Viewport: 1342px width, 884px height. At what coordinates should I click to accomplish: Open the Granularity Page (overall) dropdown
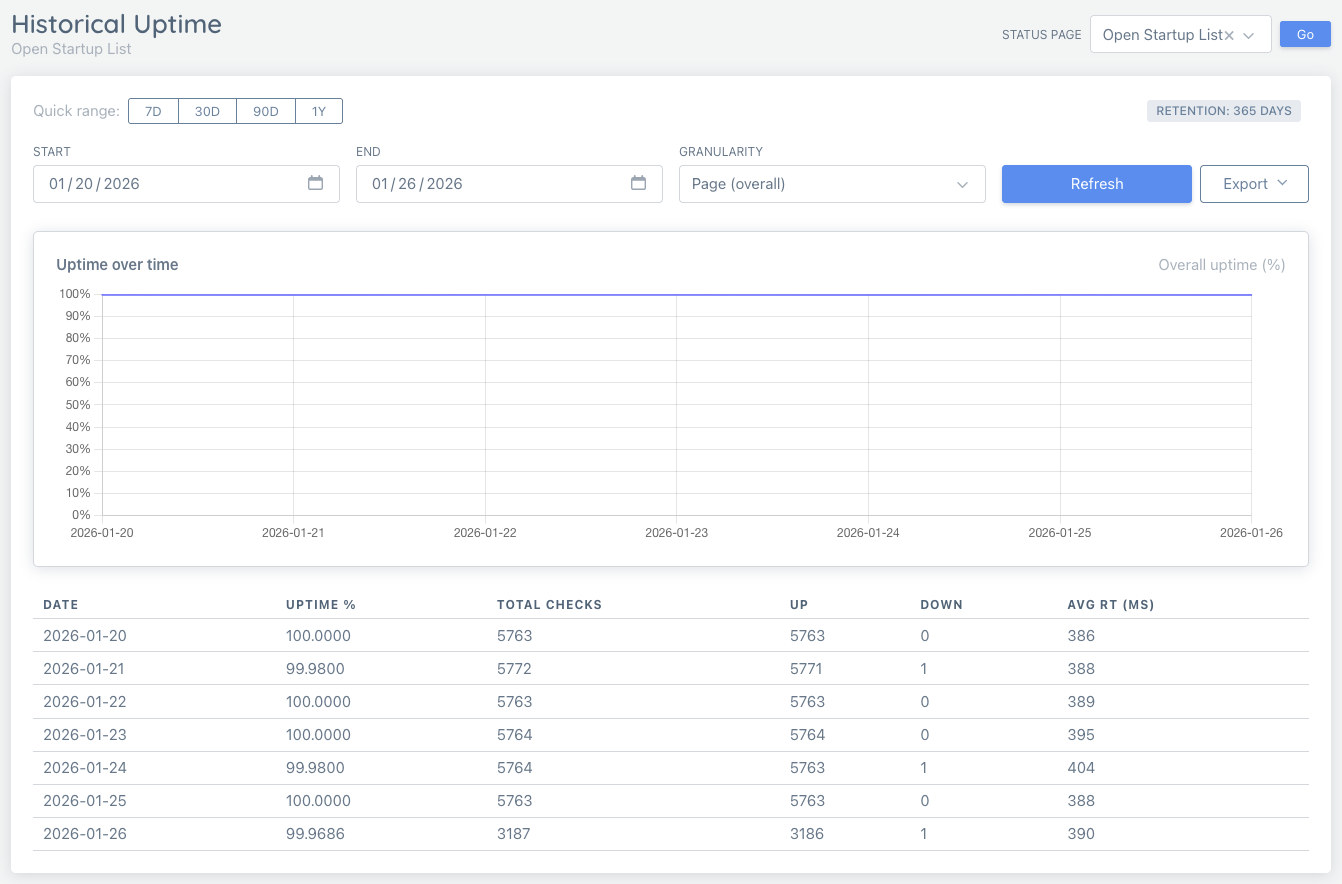click(x=832, y=184)
